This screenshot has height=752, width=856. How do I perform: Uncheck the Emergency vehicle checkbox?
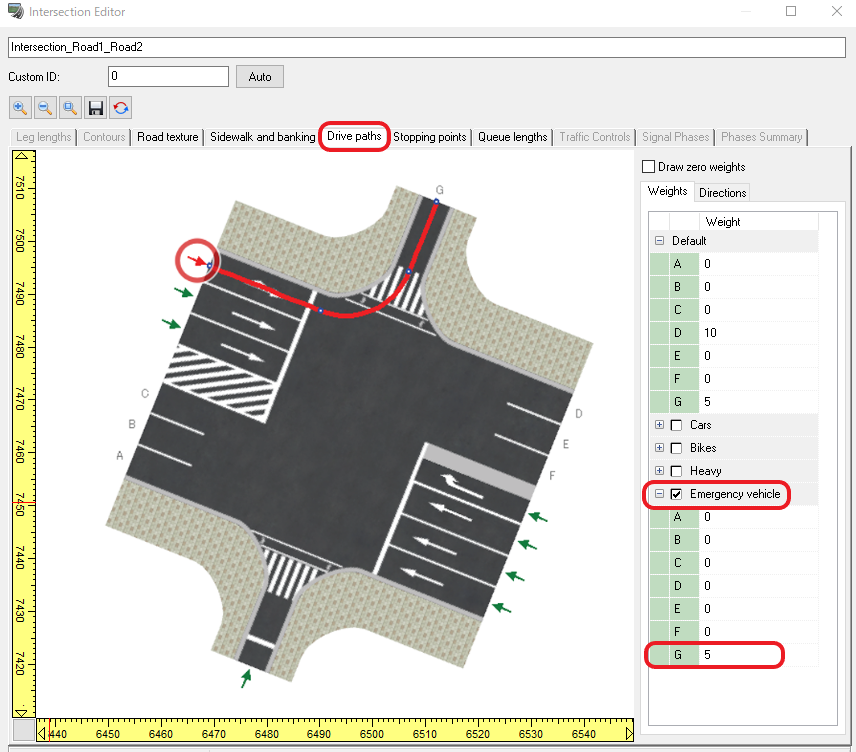coord(676,494)
